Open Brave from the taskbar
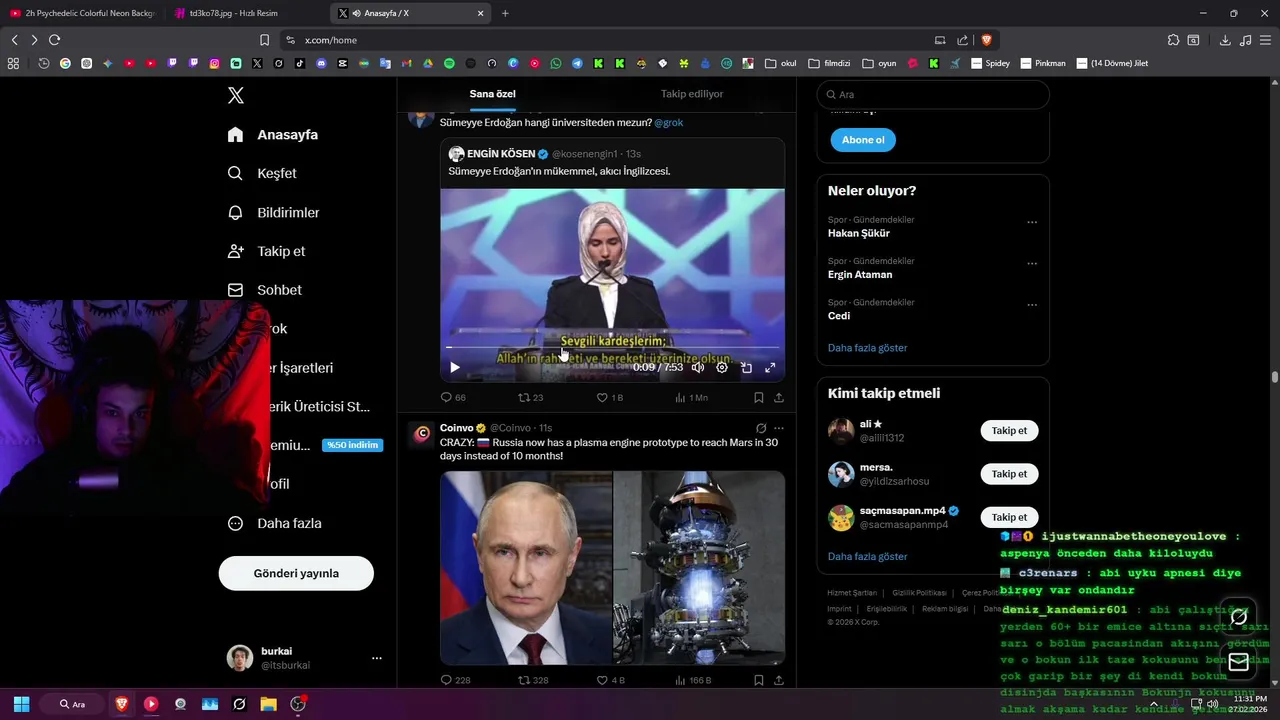The width and height of the screenshot is (1280, 720). coord(122,704)
